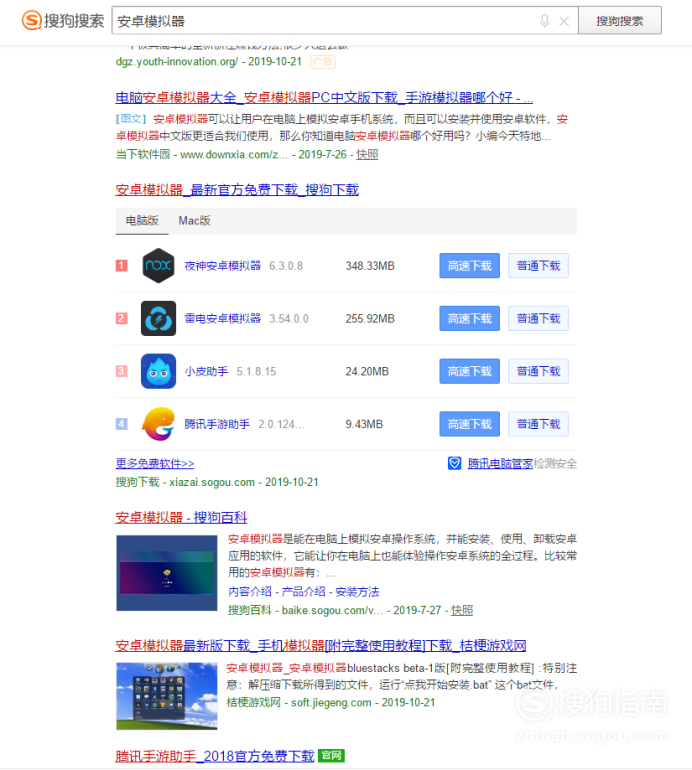The image size is (692, 770).
Task: Click the 9.43MB file size text
Action: click(x=364, y=424)
